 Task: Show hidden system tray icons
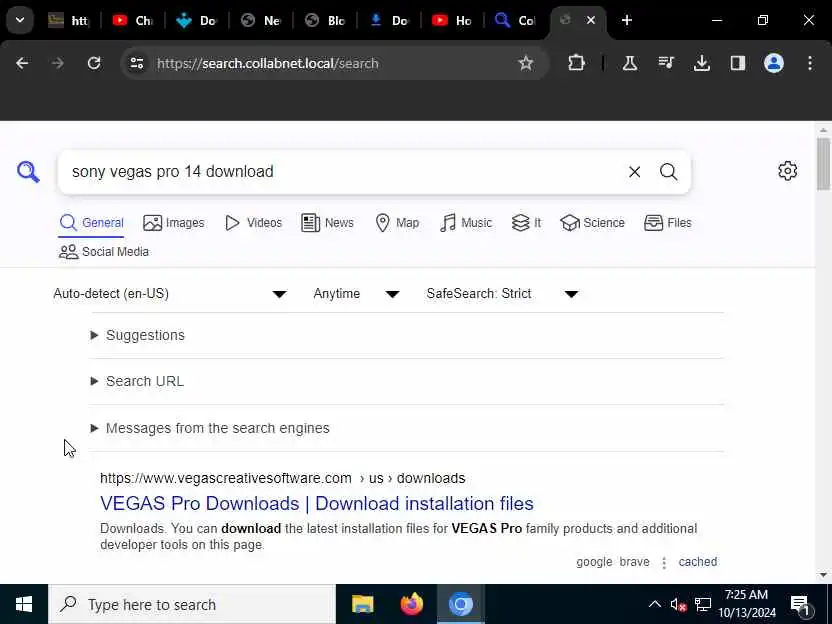click(x=655, y=604)
